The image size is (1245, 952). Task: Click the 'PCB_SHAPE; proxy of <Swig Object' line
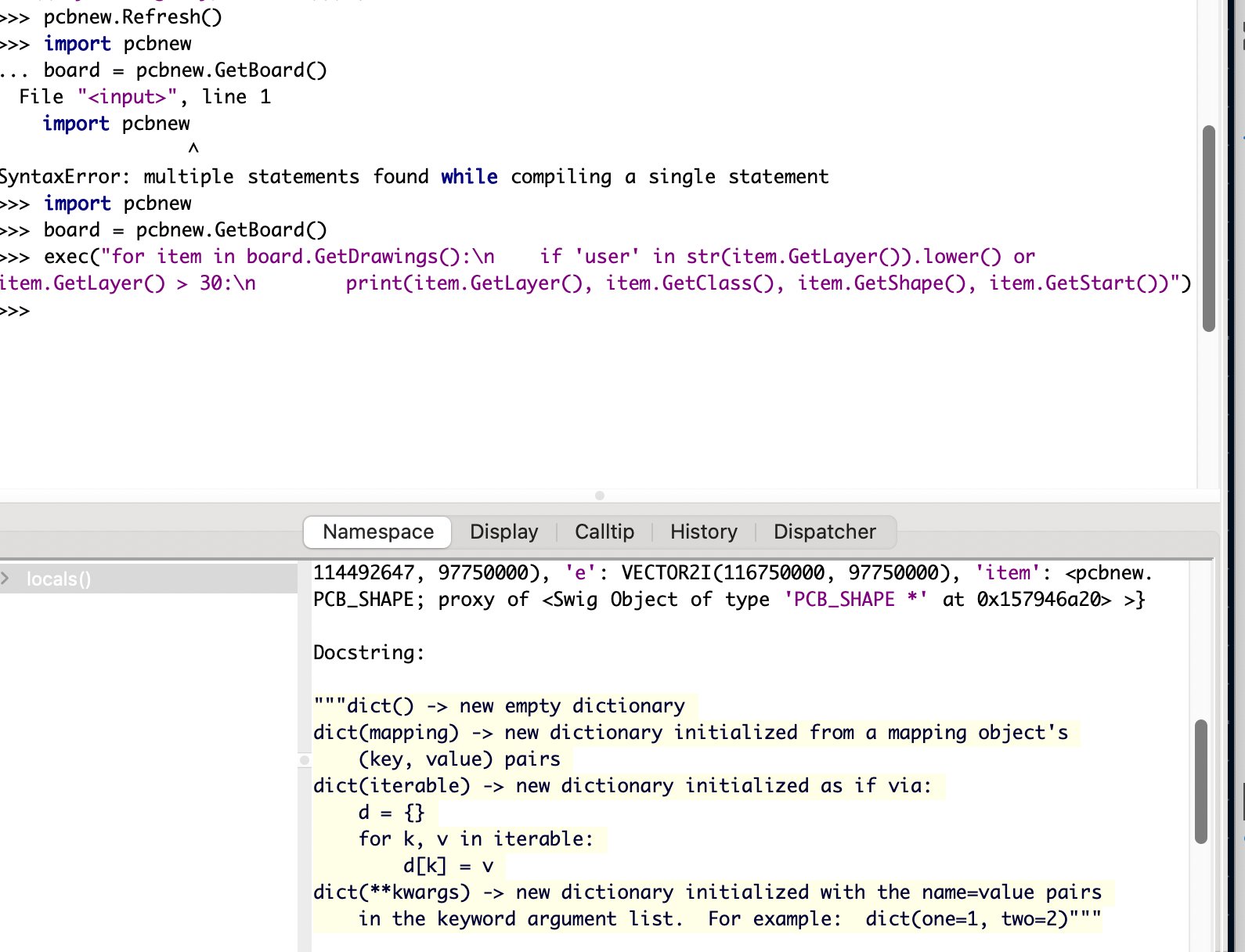click(x=729, y=600)
